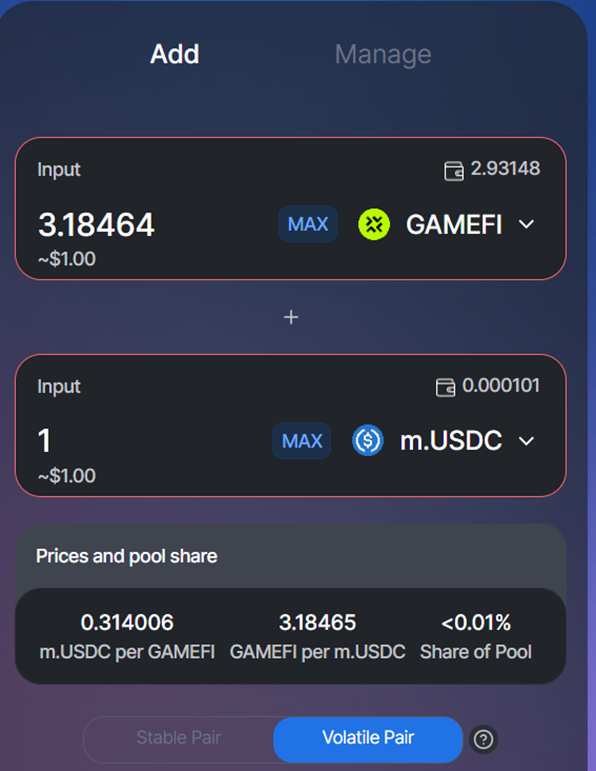Switch to the Manage tab
Viewport: 596px width, 771px height.
point(383,54)
